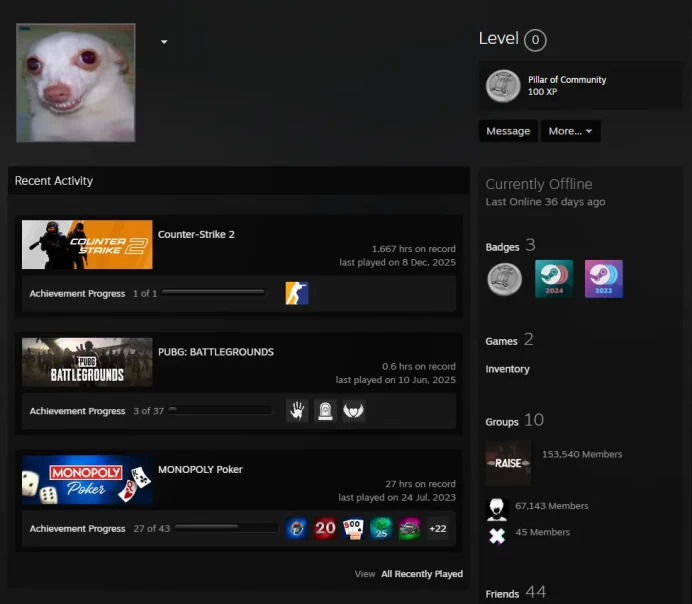Open the Steam 2022 badge
This screenshot has width=692, height=604.
604,279
